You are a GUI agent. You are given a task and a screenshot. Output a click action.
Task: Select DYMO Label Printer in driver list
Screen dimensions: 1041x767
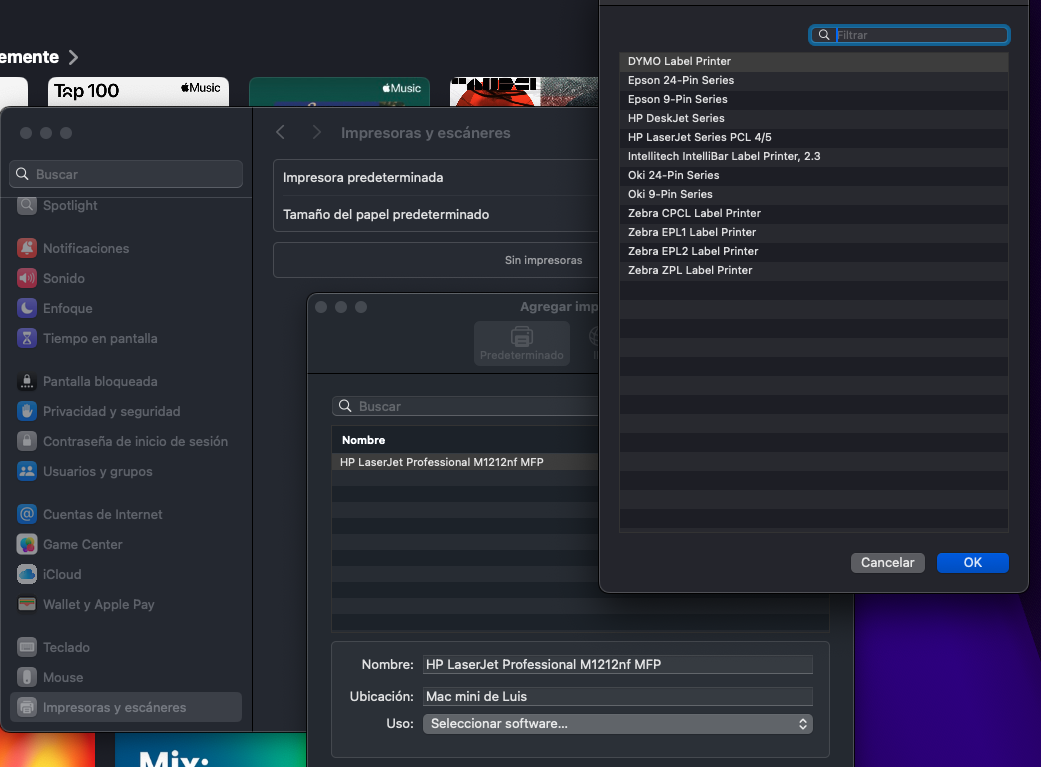pyautogui.click(x=813, y=61)
